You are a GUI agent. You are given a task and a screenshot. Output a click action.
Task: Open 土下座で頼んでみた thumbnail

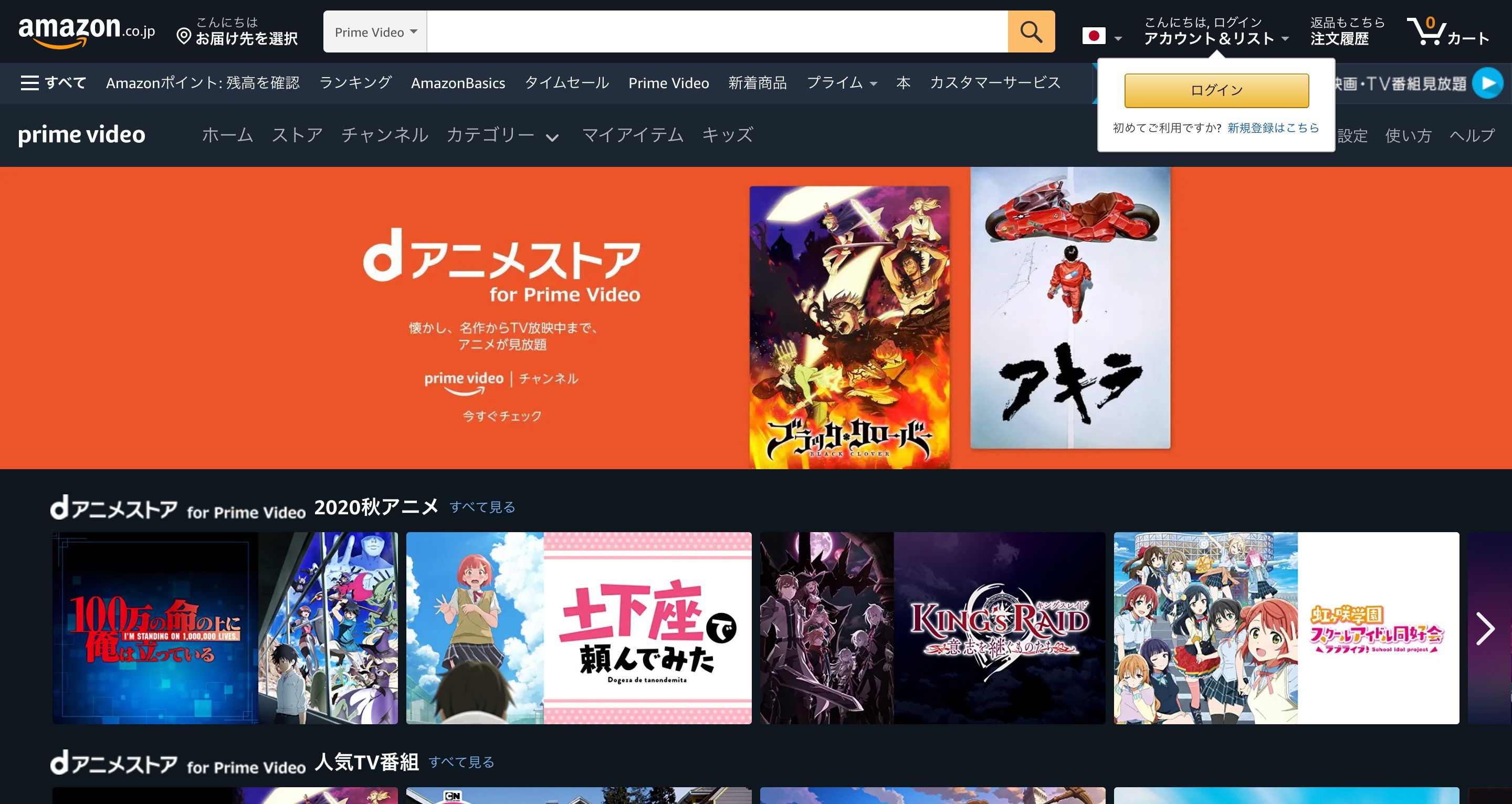pyautogui.click(x=579, y=628)
